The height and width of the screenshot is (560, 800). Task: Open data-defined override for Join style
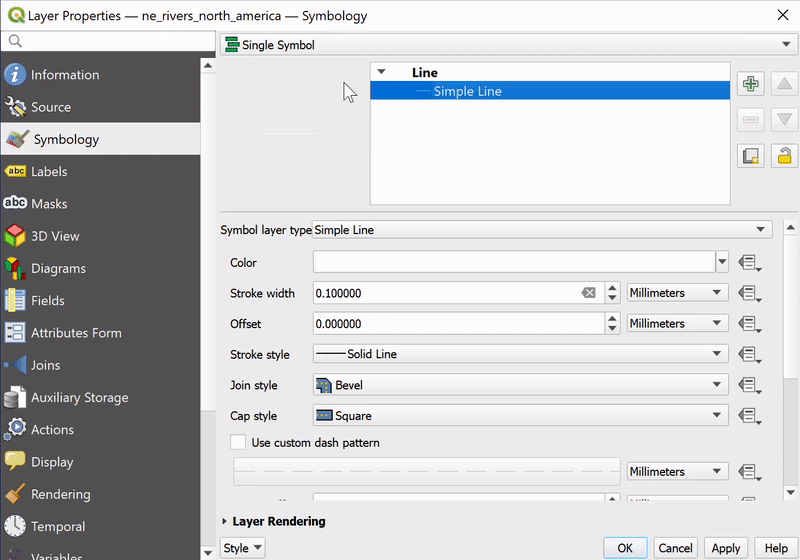pos(749,385)
